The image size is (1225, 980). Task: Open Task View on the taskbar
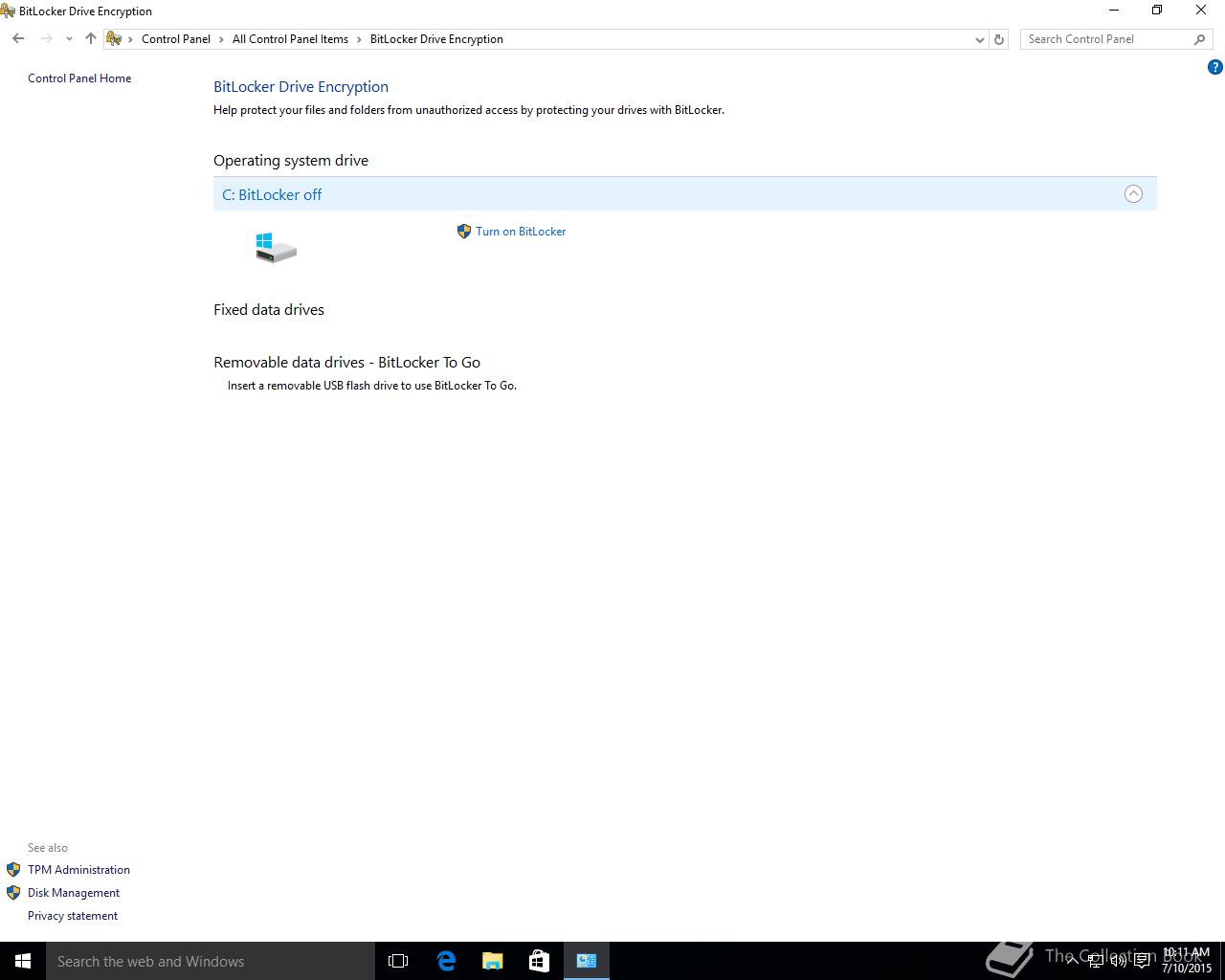[398, 961]
